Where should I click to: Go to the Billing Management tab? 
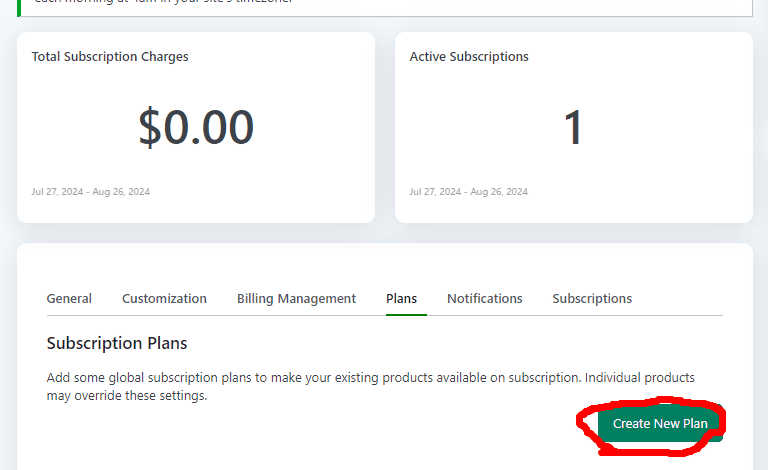coord(296,299)
